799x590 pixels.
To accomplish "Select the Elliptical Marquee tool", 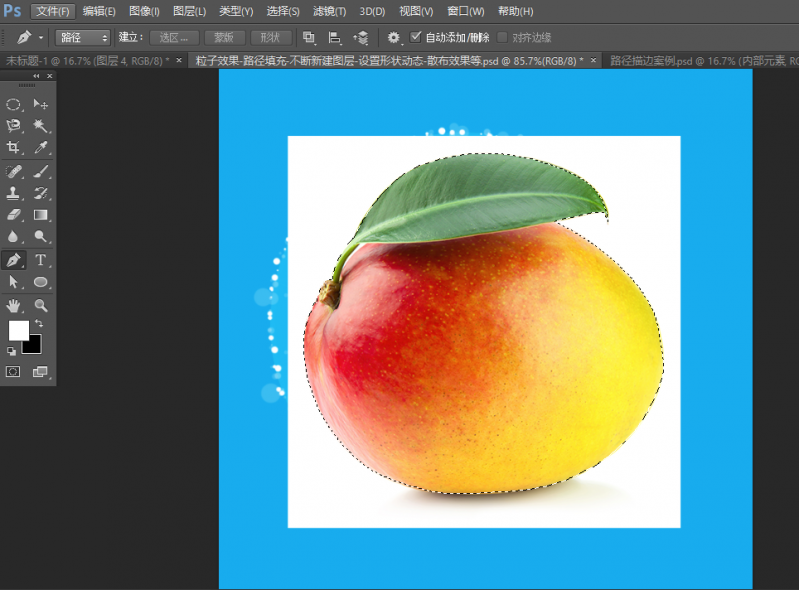I will click(14, 104).
